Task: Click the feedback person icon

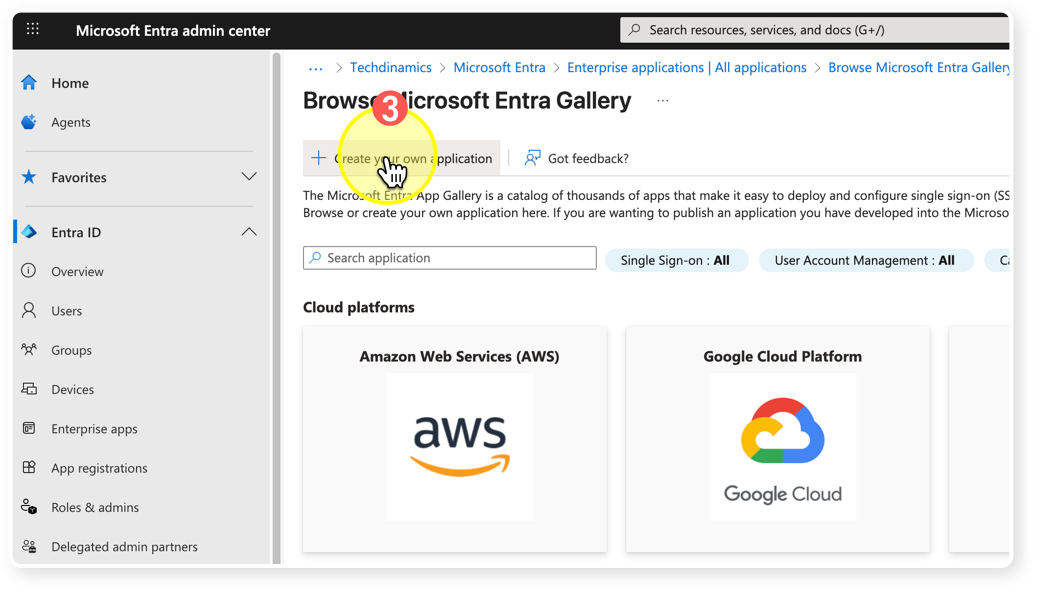Action: [x=532, y=158]
